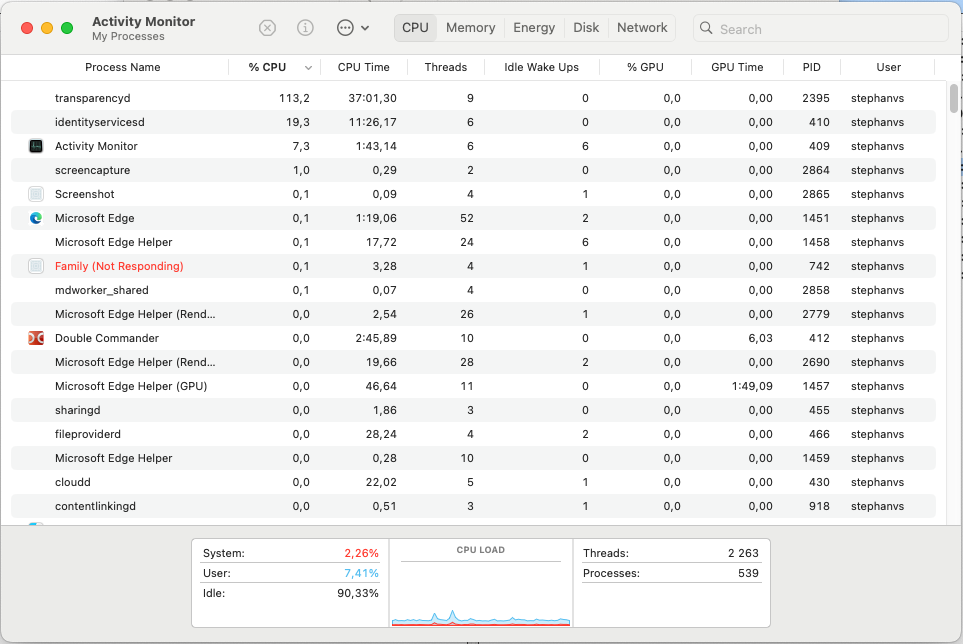Click the Activity Monitor process icon
Image resolution: width=963 pixels, height=644 pixels.
click(x=36, y=146)
